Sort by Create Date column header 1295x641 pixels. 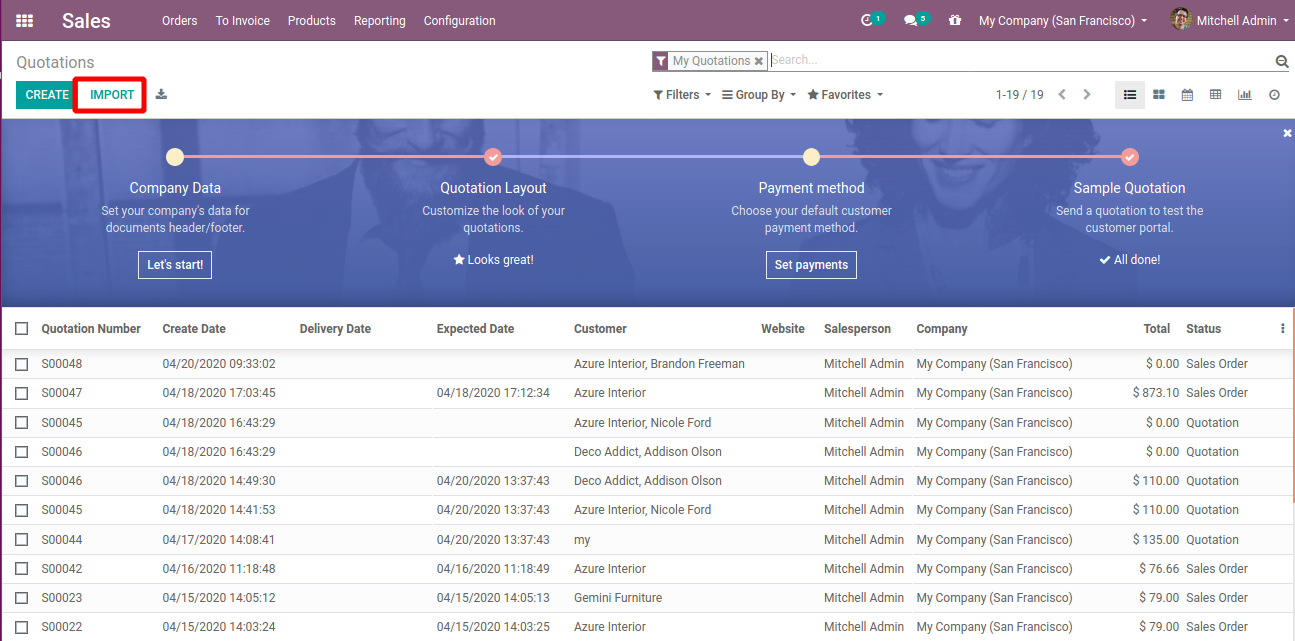coord(194,329)
